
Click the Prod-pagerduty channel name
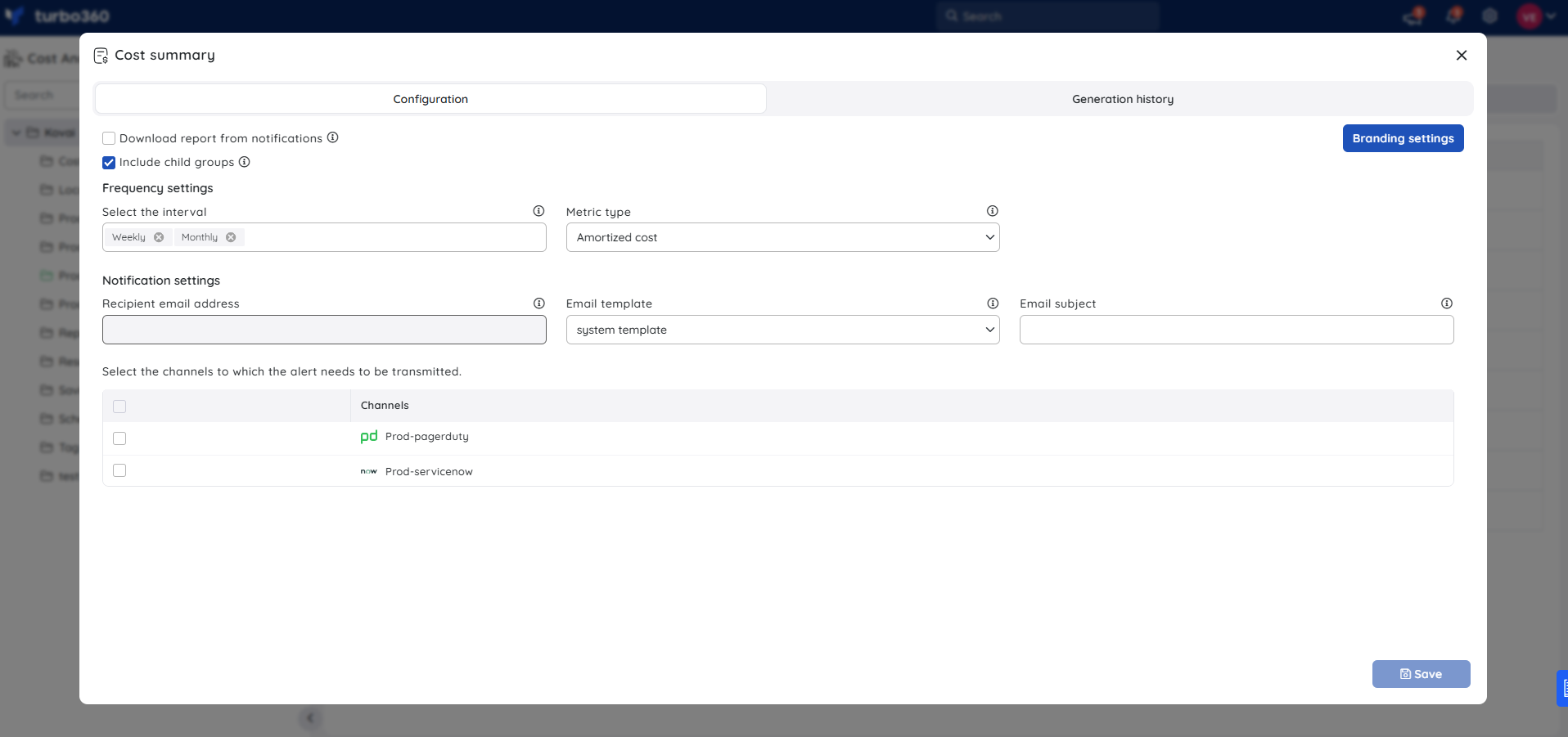(x=427, y=437)
